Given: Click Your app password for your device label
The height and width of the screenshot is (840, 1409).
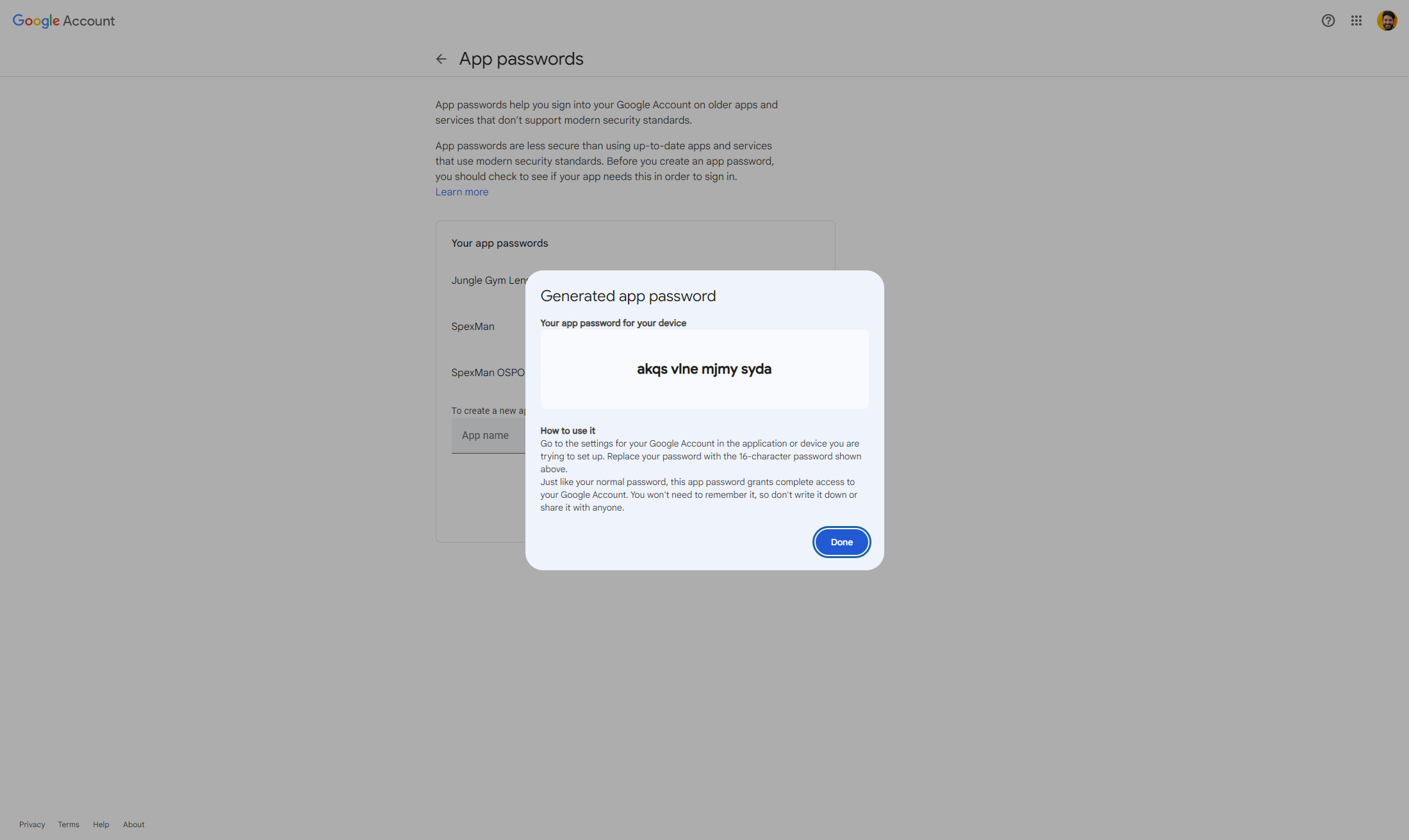Looking at the screenshot, I should click(x=613, y=323).
